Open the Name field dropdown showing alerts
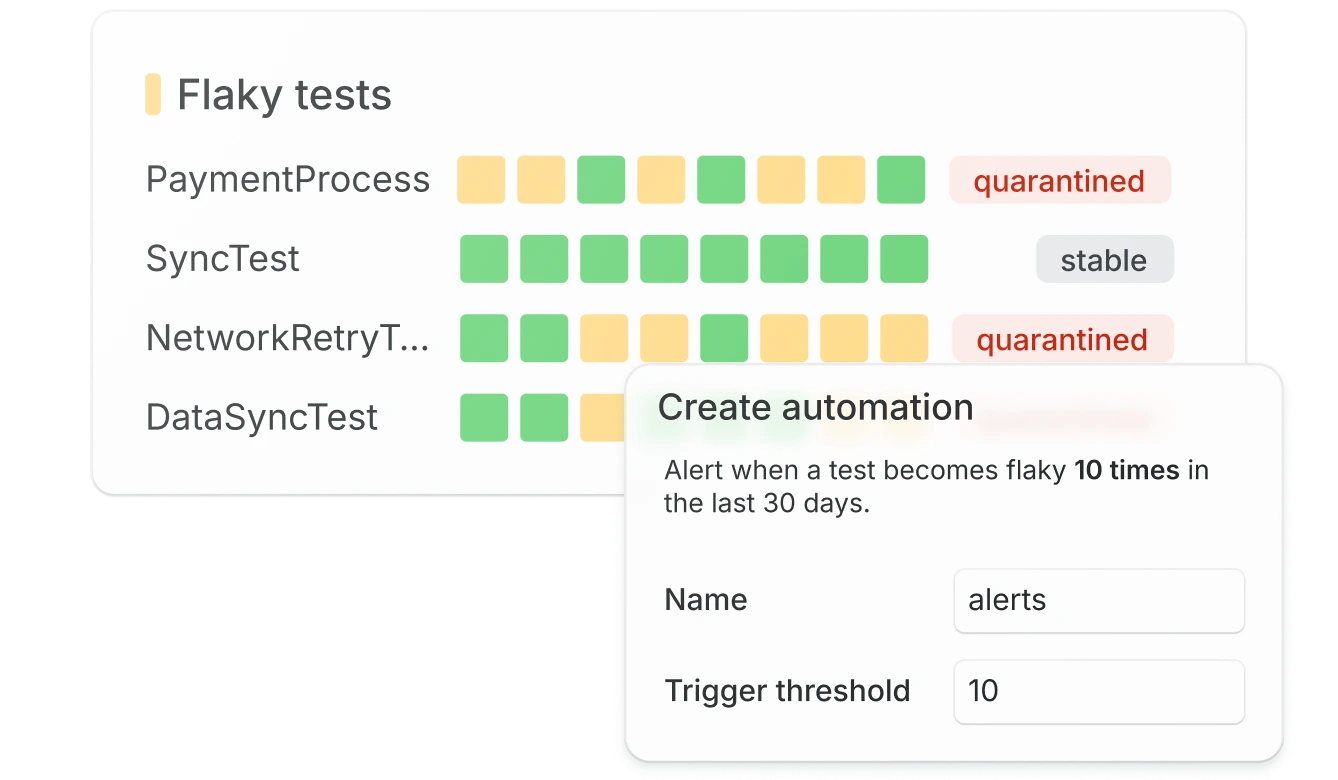The image size is (1338, 780). (x=1098, y=600)
